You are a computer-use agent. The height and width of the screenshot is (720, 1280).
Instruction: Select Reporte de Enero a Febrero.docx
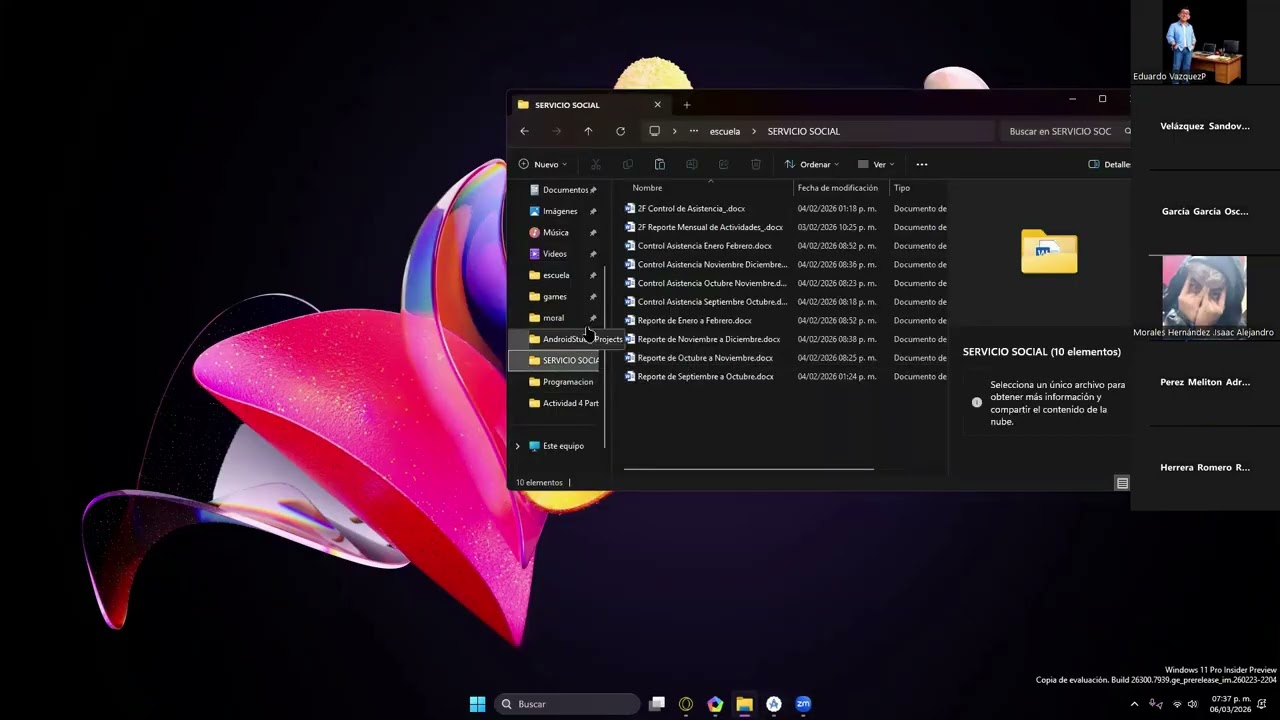[694, 321]
